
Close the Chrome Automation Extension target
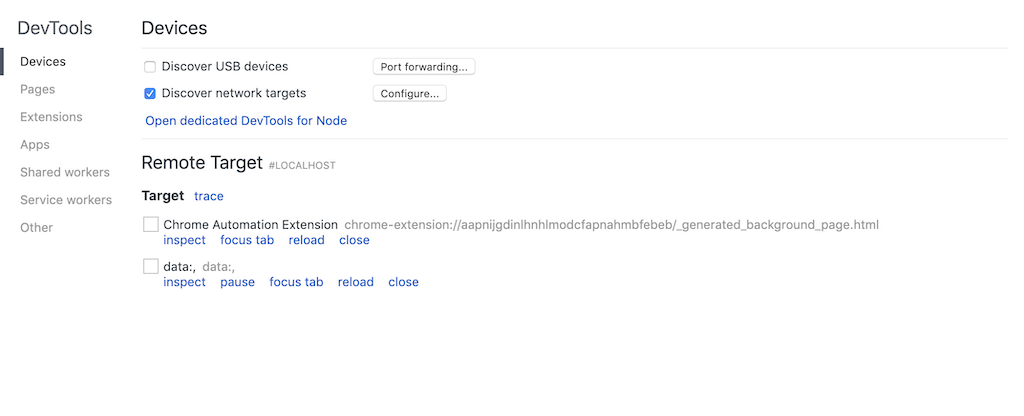click(354, 240)
